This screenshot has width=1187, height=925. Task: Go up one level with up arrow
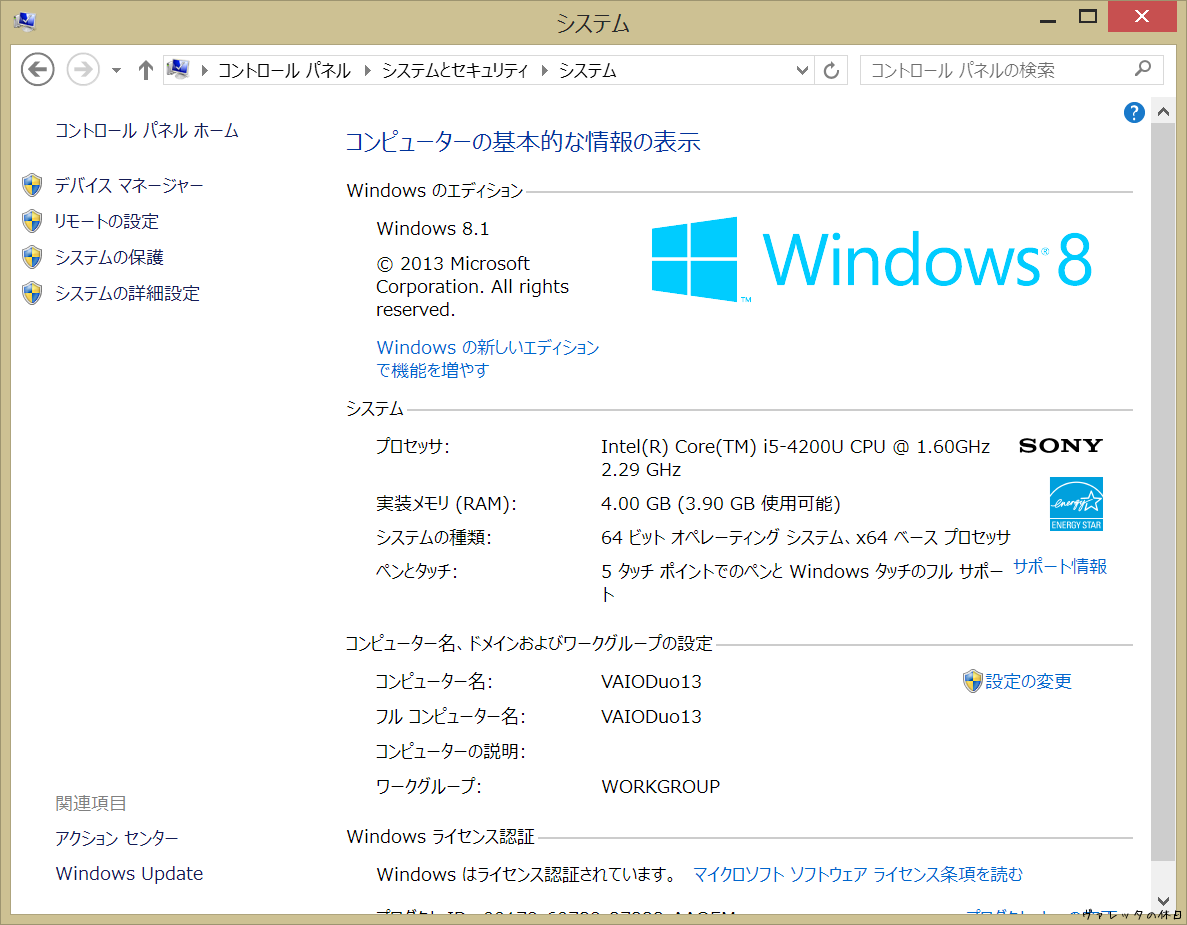point(145,70)
